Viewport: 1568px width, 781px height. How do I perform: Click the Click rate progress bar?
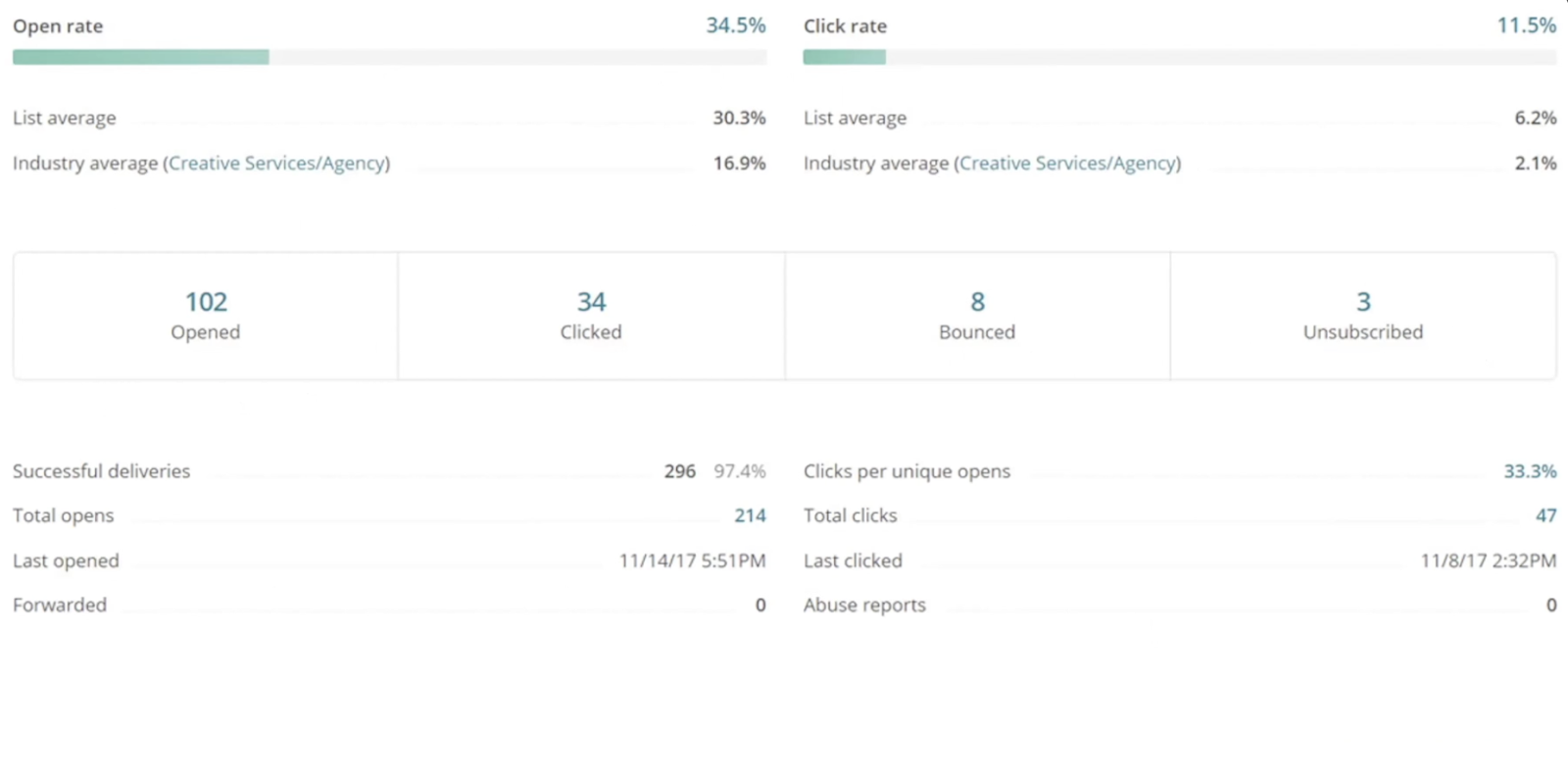[1179, 57]
